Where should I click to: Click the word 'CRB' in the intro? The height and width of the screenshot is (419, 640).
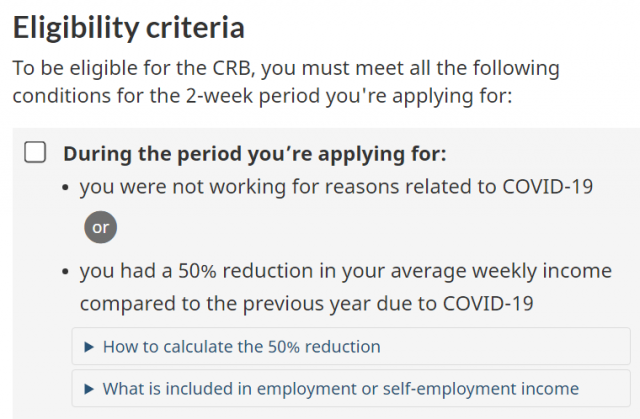[231, 68]
